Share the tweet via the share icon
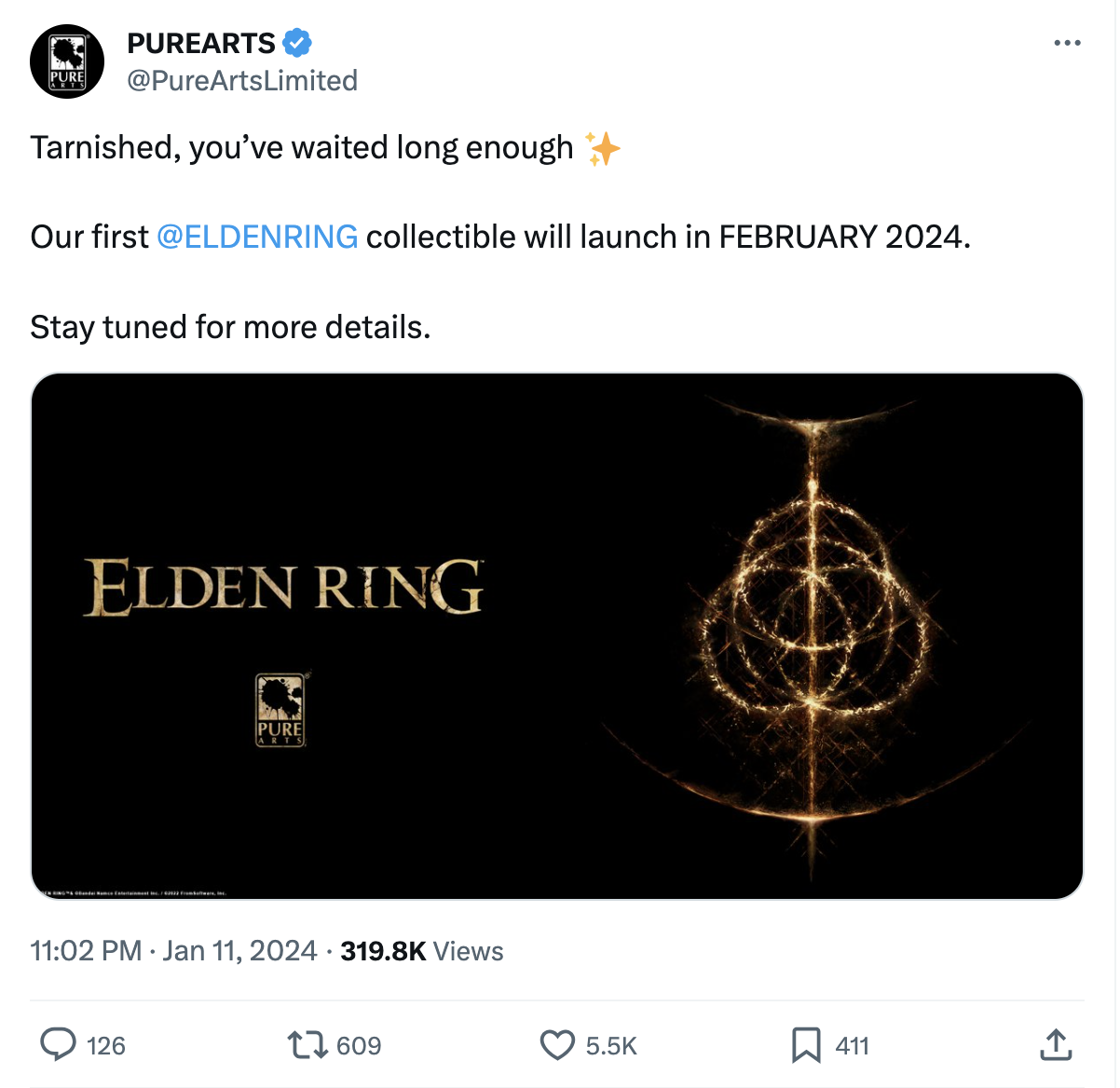 pyautogui.click(x=1056, y=1045)
